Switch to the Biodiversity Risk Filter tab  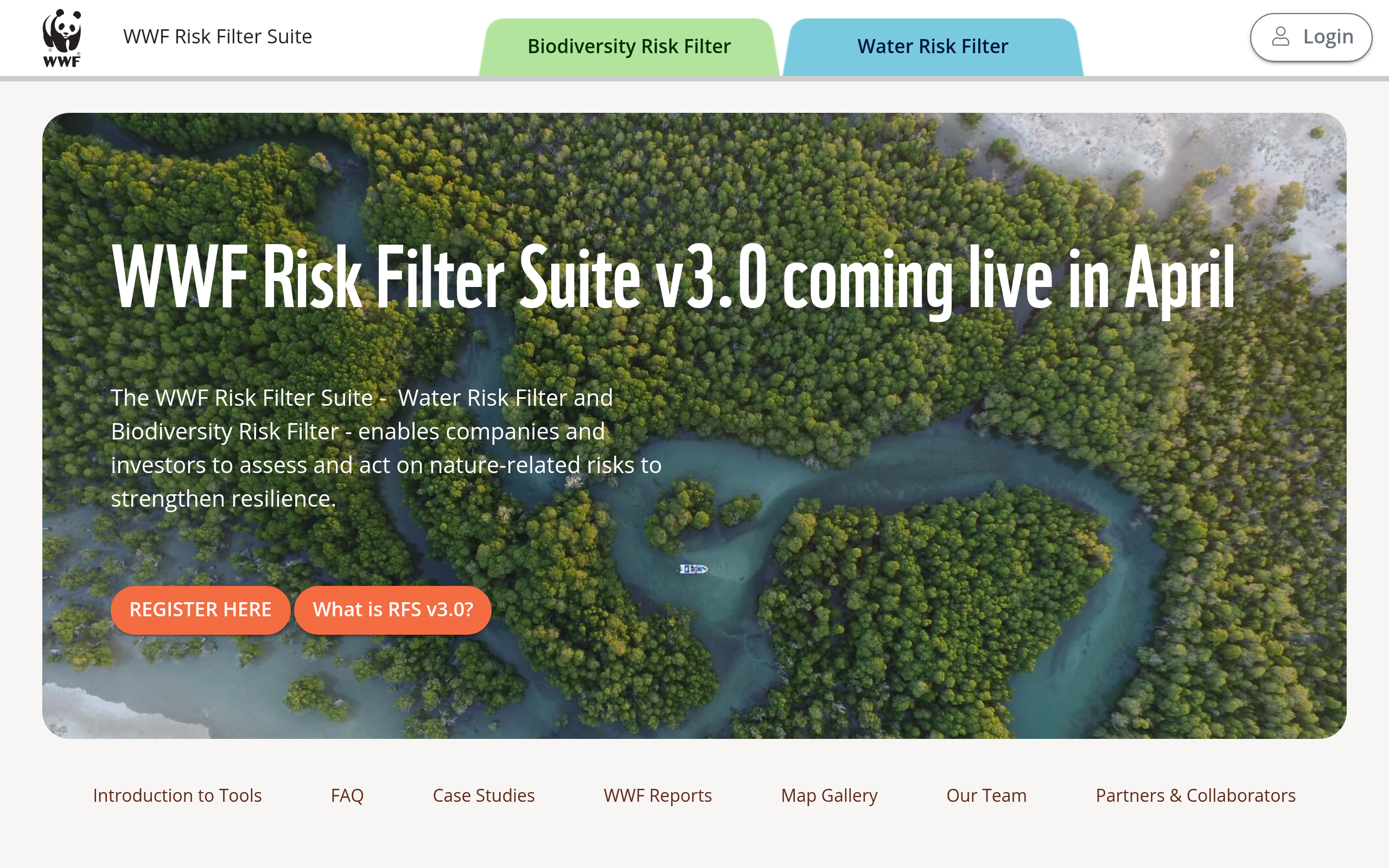[629, 47]
